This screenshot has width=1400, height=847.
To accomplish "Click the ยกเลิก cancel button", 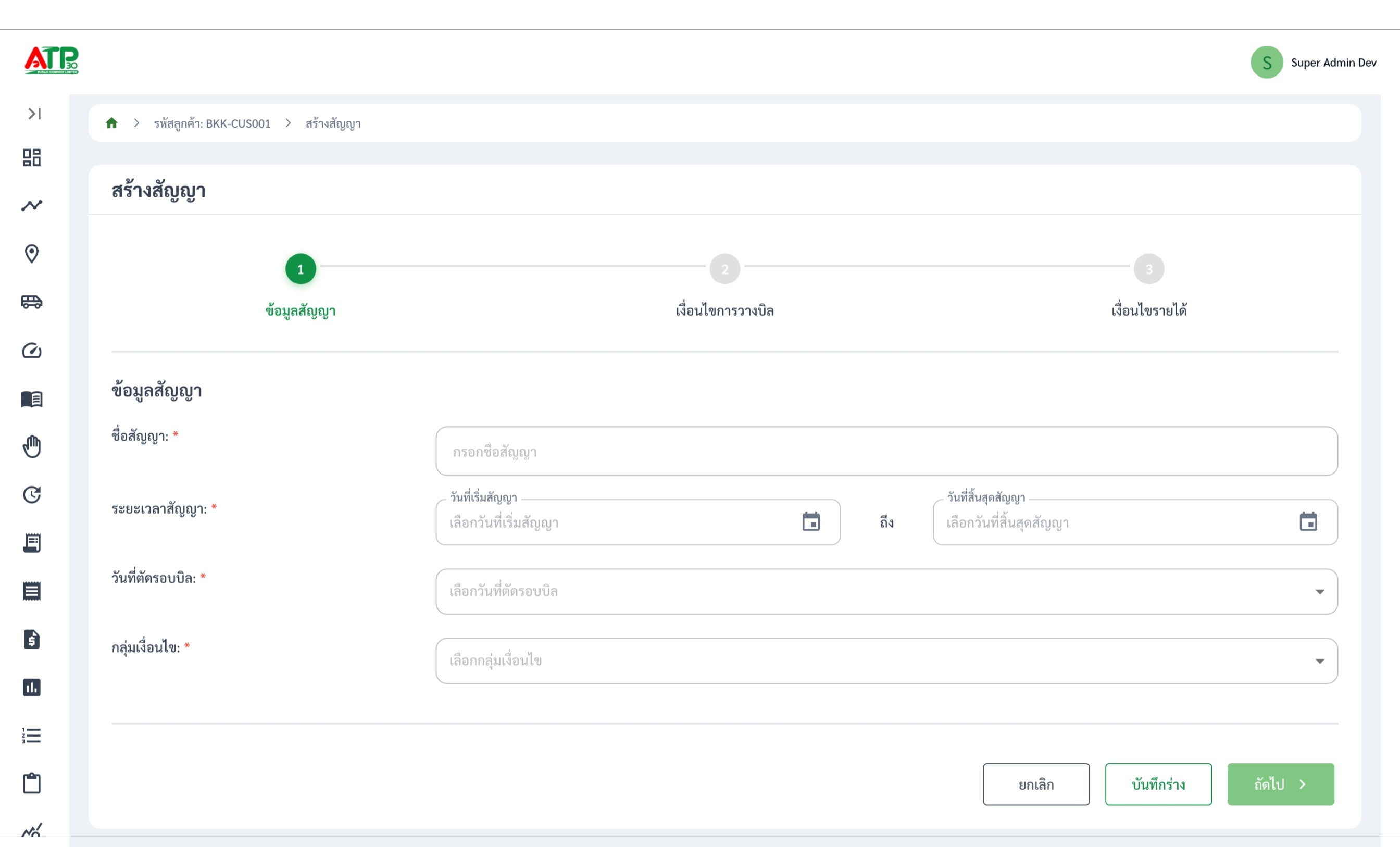I will tap(1036, 784).
